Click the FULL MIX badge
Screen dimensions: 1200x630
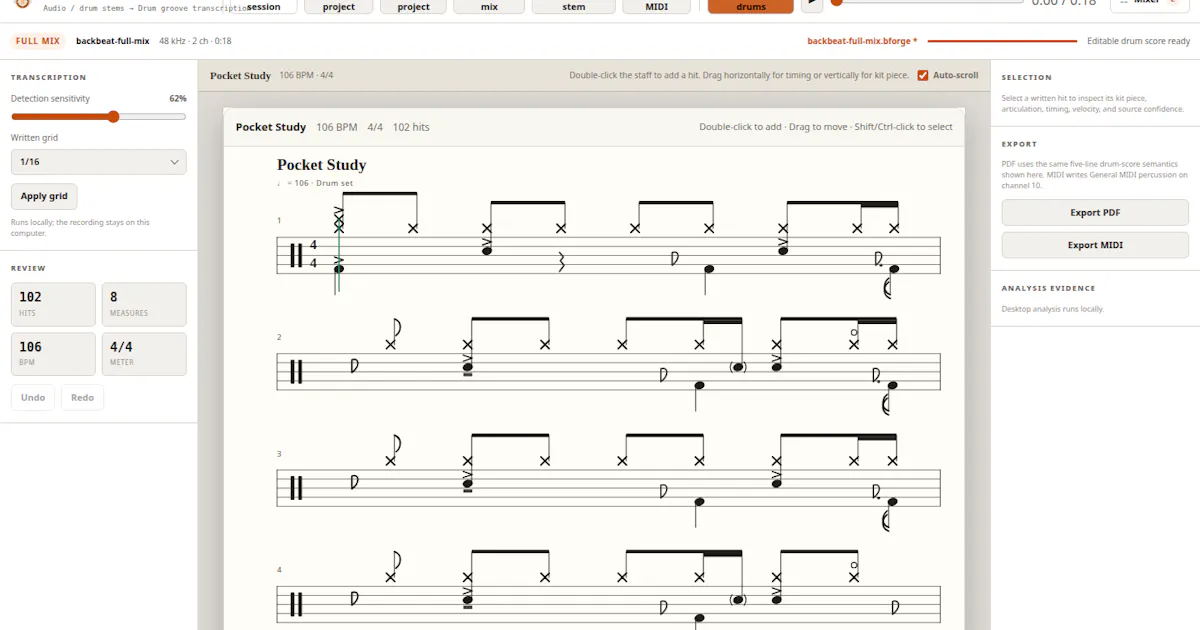click(x=38, y=41)
